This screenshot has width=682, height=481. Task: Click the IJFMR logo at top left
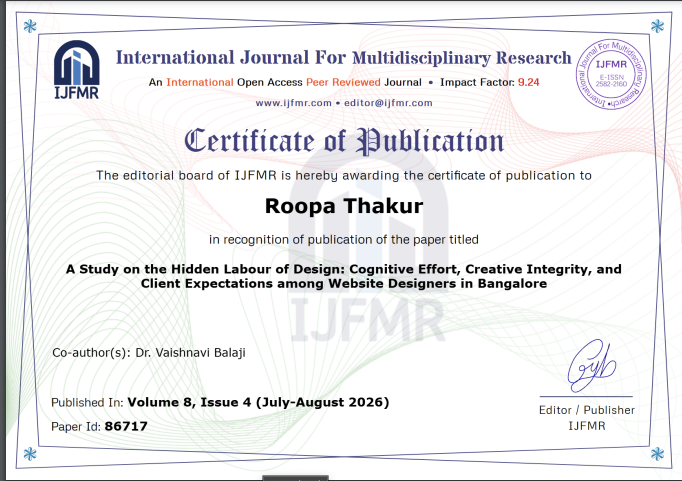click(77, 70)
